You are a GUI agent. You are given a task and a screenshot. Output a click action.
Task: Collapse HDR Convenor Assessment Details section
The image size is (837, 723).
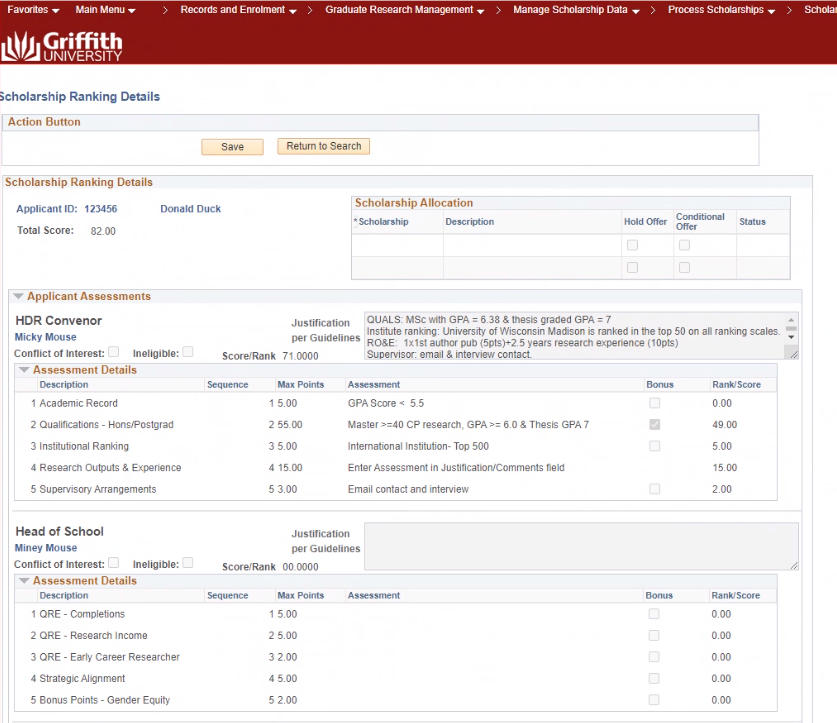(24, 370)
